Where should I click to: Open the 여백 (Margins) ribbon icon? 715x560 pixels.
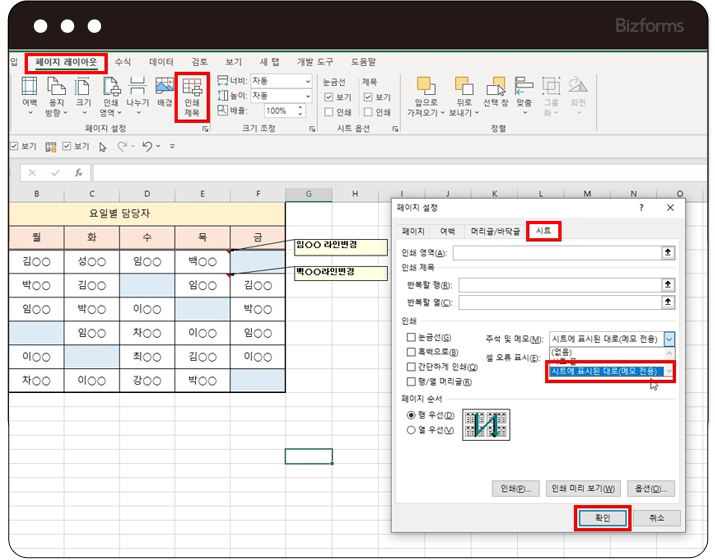29,96
